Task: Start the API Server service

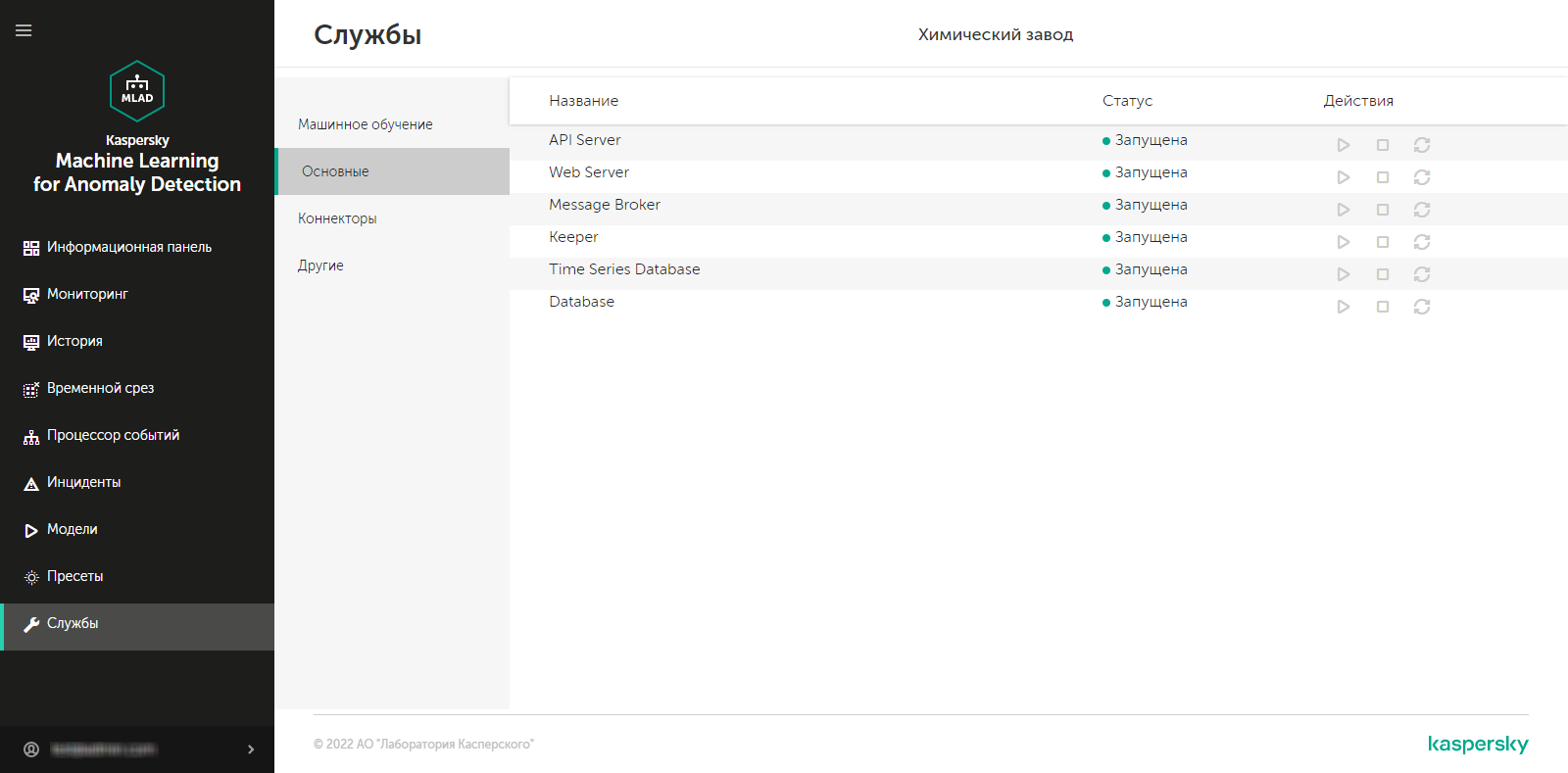Action: pos(1344,145)
